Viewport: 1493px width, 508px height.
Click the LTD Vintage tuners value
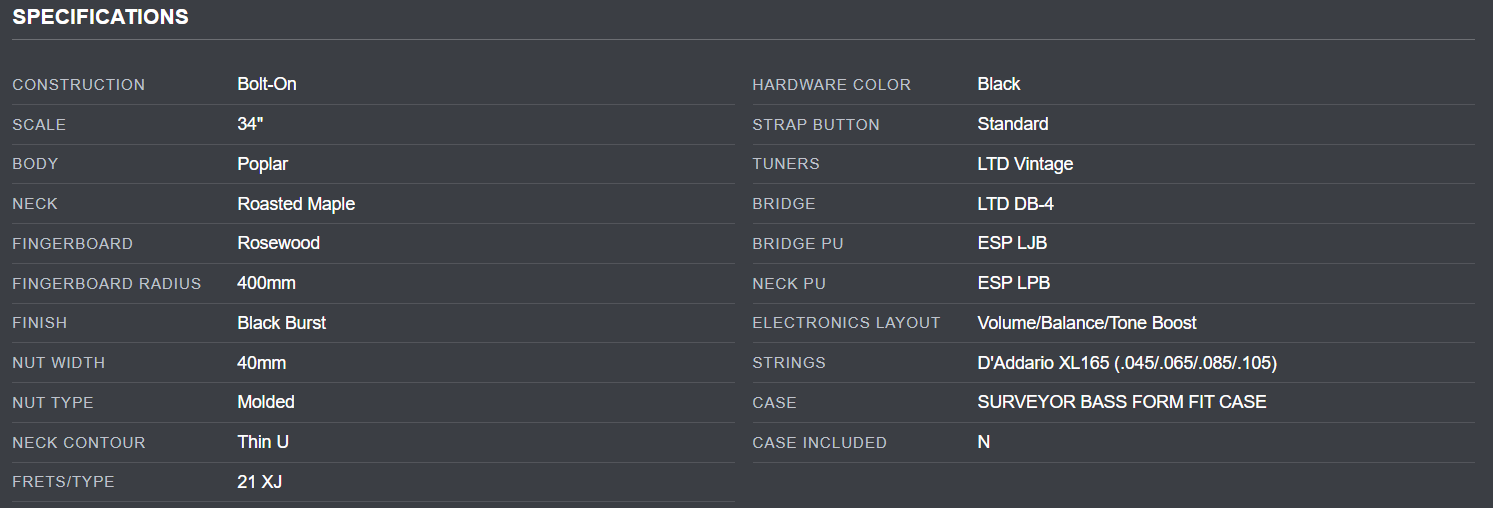[x=1025, y=164]
